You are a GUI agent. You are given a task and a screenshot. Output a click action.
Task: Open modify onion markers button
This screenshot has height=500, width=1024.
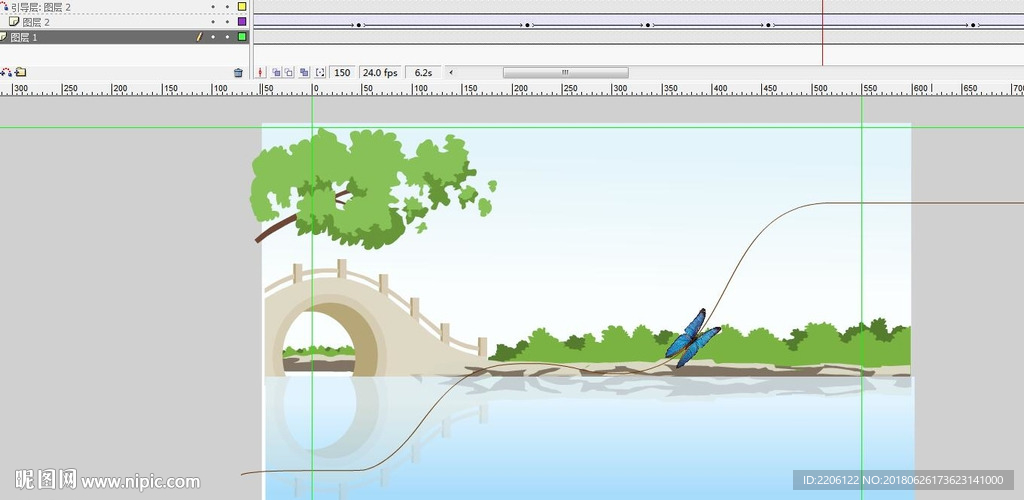pos(320,72)
